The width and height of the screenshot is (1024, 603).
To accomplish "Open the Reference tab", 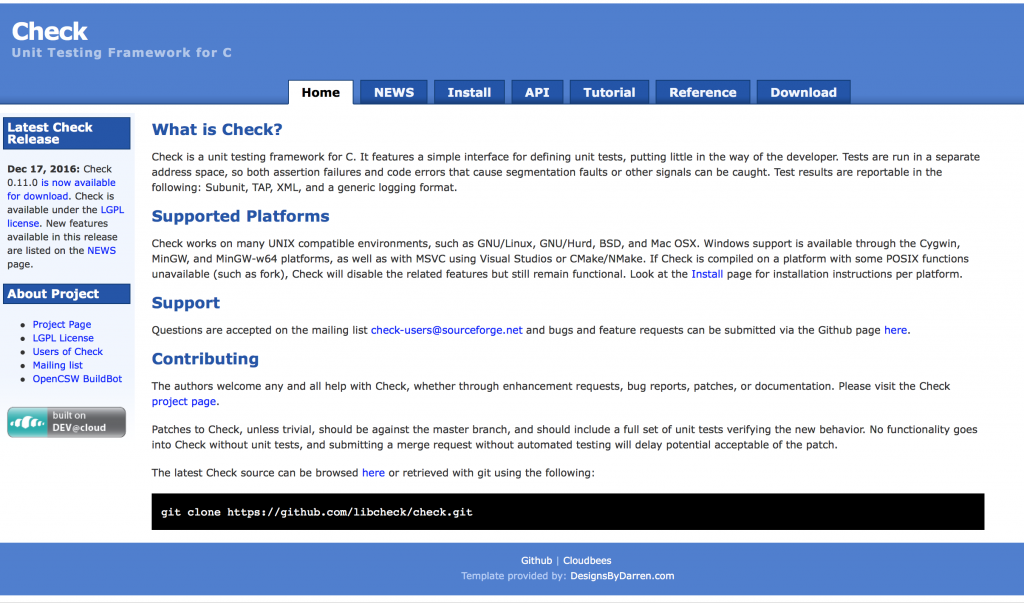I will (x=702, y=92).
